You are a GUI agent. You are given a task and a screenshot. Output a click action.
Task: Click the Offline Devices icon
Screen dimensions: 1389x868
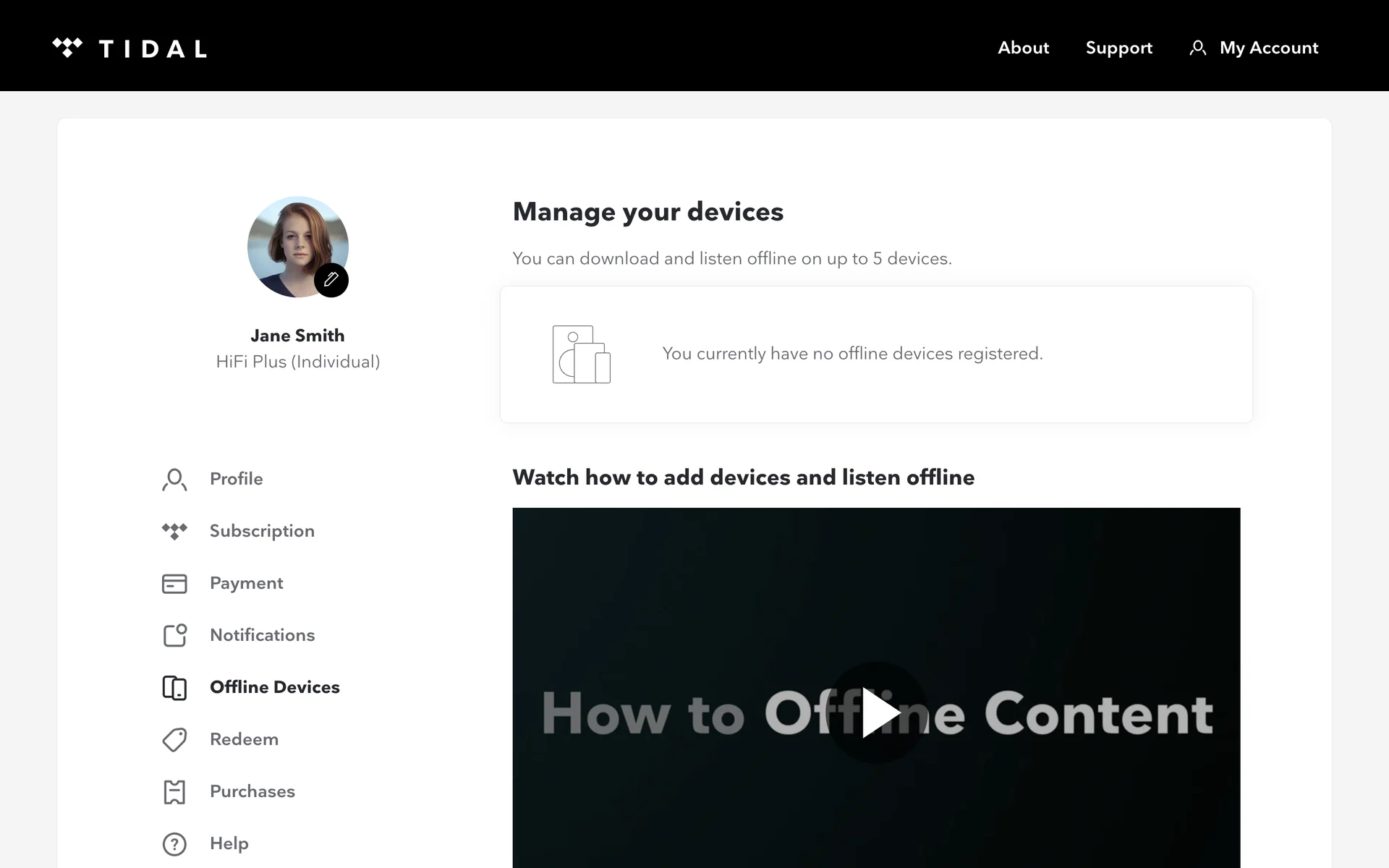pos(174,688)
